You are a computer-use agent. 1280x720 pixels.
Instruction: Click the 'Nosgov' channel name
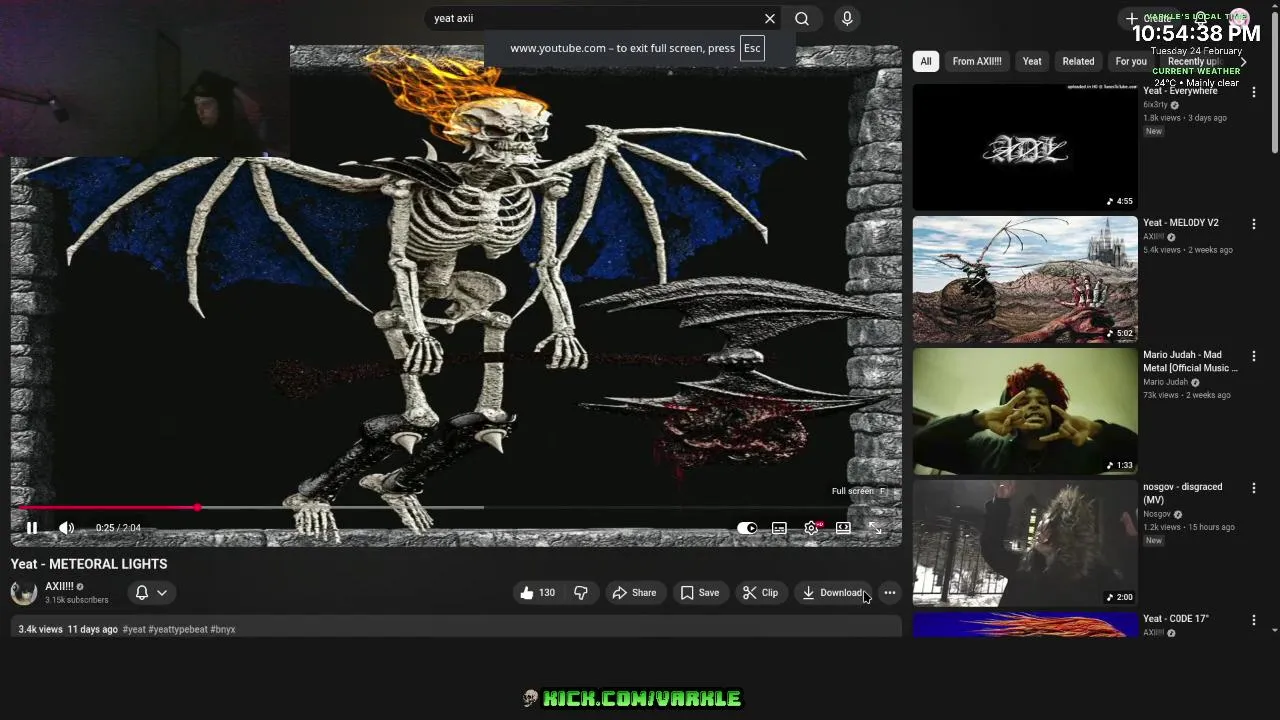[x=1157, y=514]
